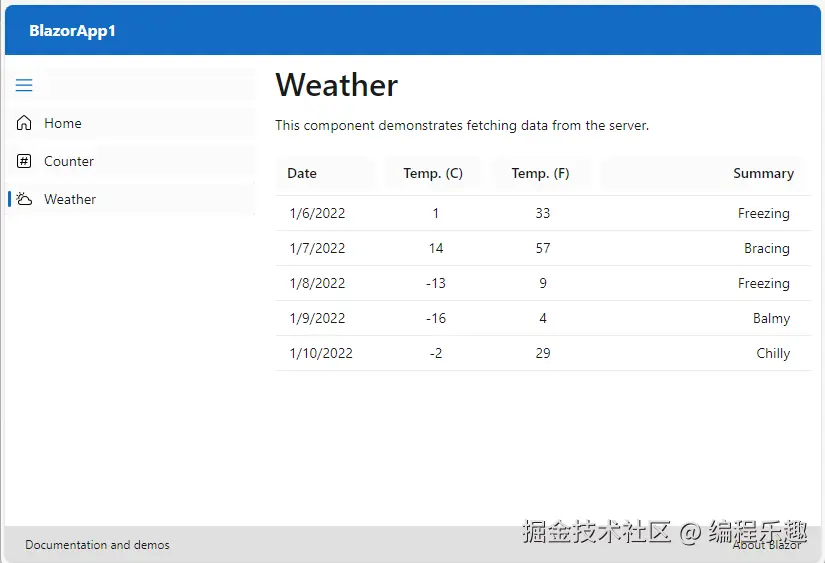
Task: Select the 1/6/2022 date cell
Action: click(317, 213)
